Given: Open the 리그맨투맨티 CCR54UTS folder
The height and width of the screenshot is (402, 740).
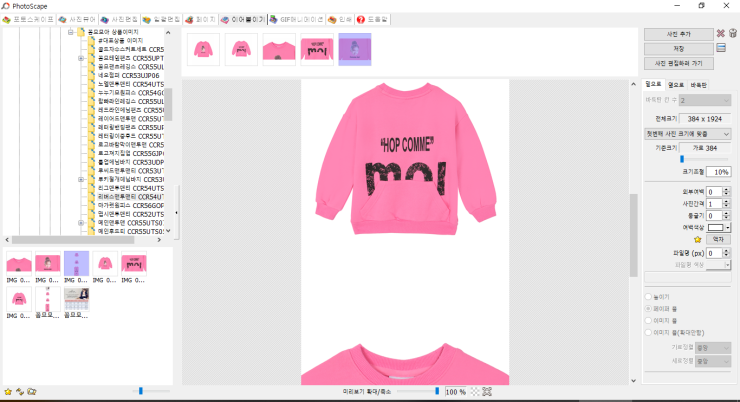Looking at the screenshot, I should tap(131, 188).
